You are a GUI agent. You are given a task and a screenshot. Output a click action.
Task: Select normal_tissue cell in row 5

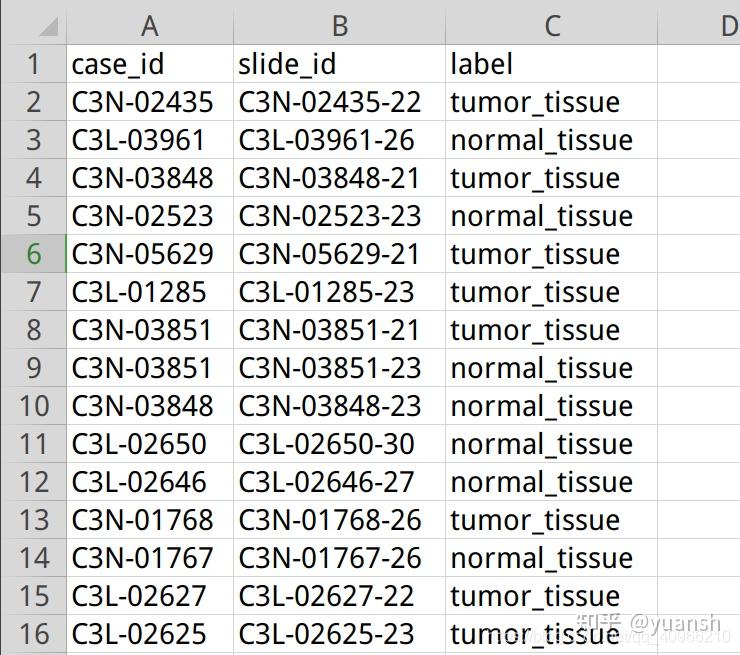(551, 216)
